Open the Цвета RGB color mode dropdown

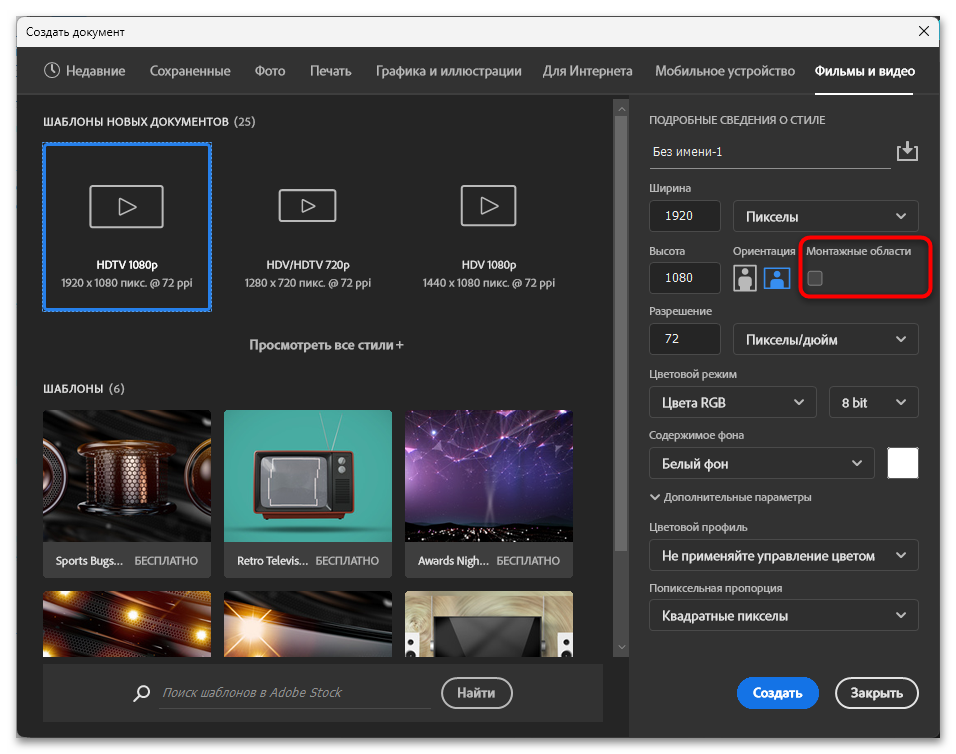[x=732, y=402]
